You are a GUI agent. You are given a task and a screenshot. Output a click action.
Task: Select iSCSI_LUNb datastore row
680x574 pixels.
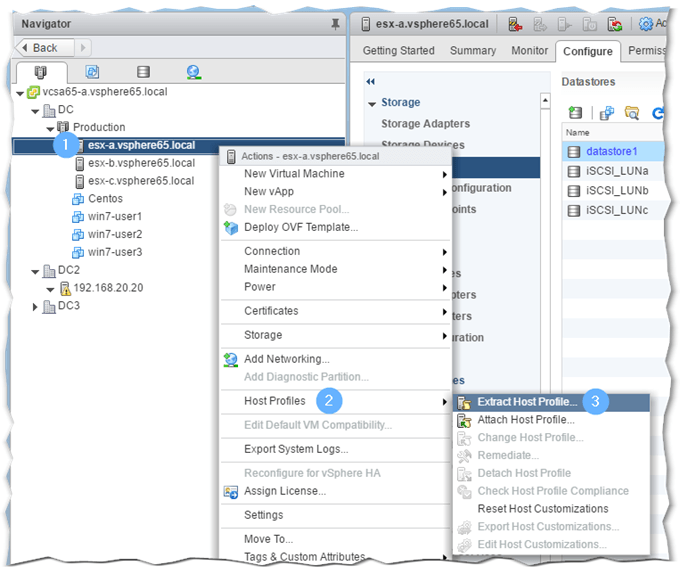[x=613, y=191]
